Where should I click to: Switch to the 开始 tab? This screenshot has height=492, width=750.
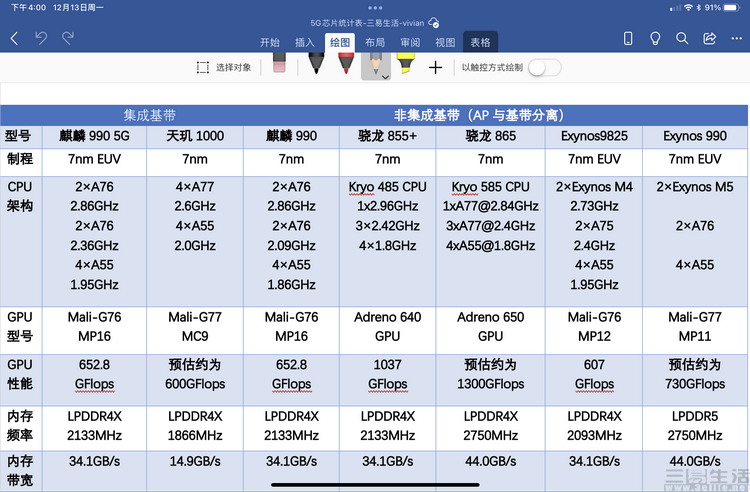click(x=270, y=43)
